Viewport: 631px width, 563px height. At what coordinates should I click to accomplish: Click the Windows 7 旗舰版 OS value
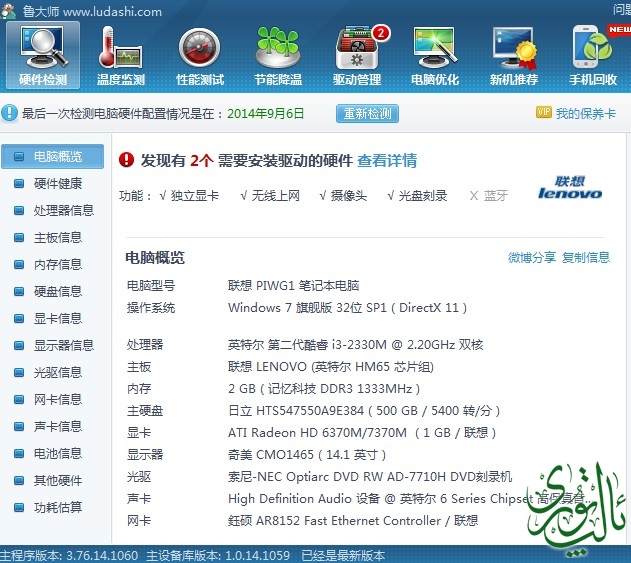tap(347, 308)
